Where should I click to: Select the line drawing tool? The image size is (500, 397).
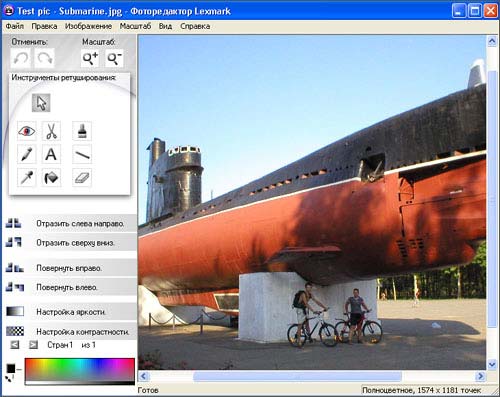[x=82, y=154]
